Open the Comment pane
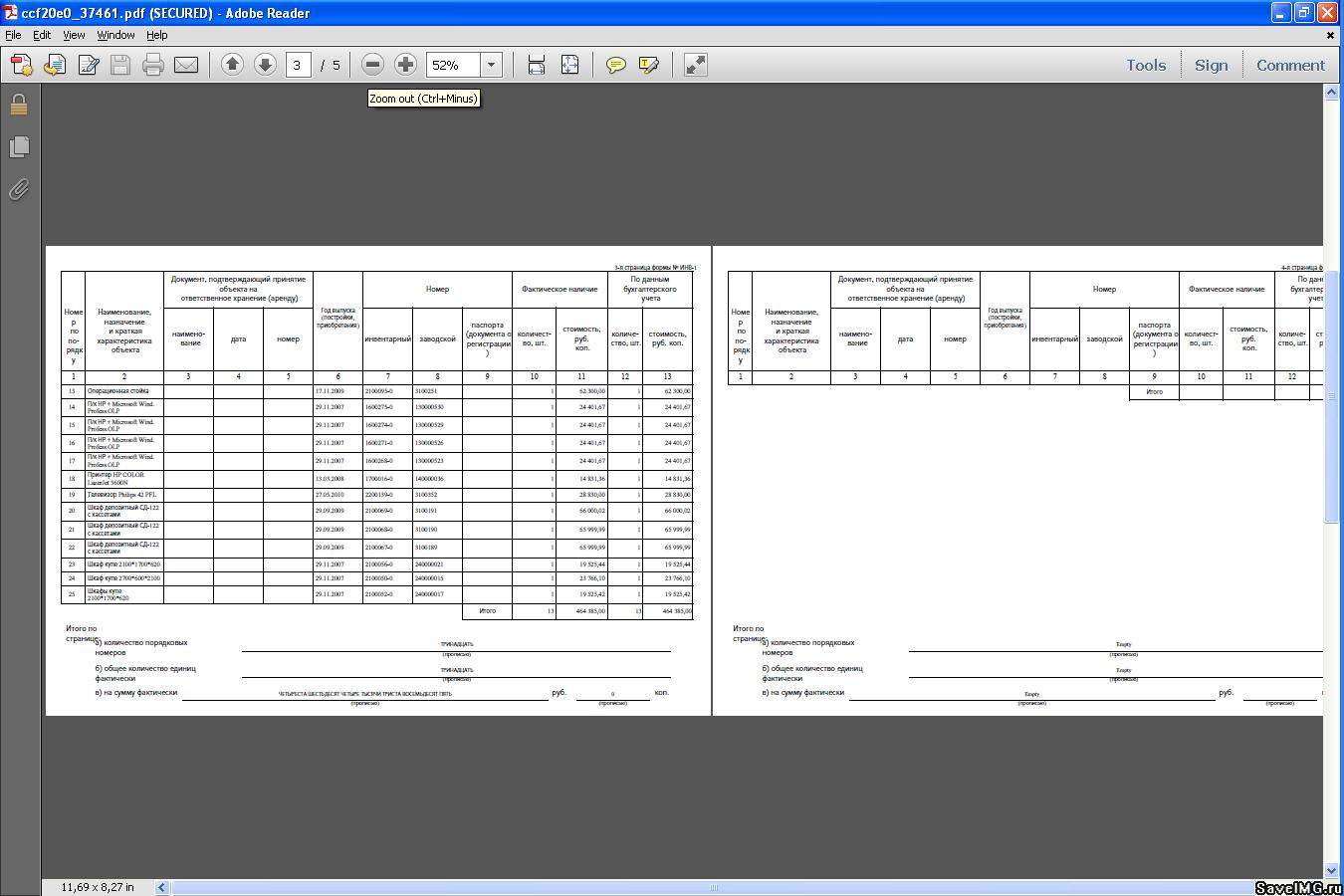The image size is (1344, 896). click(x=1290, y=65)
